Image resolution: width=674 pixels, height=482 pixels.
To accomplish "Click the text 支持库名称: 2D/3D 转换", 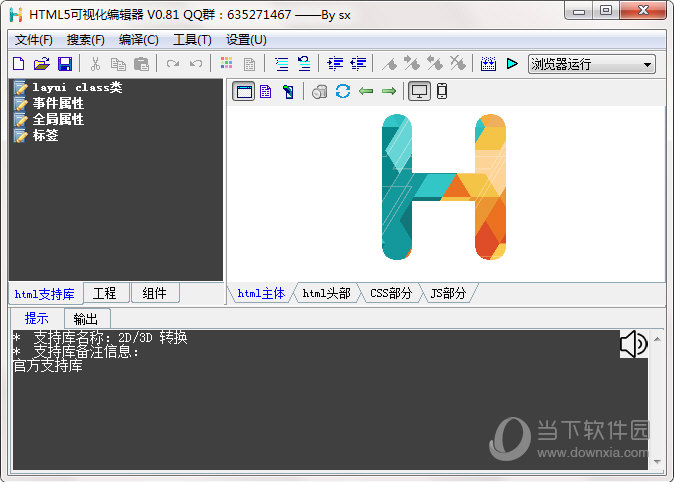I will tap(110, 338).
